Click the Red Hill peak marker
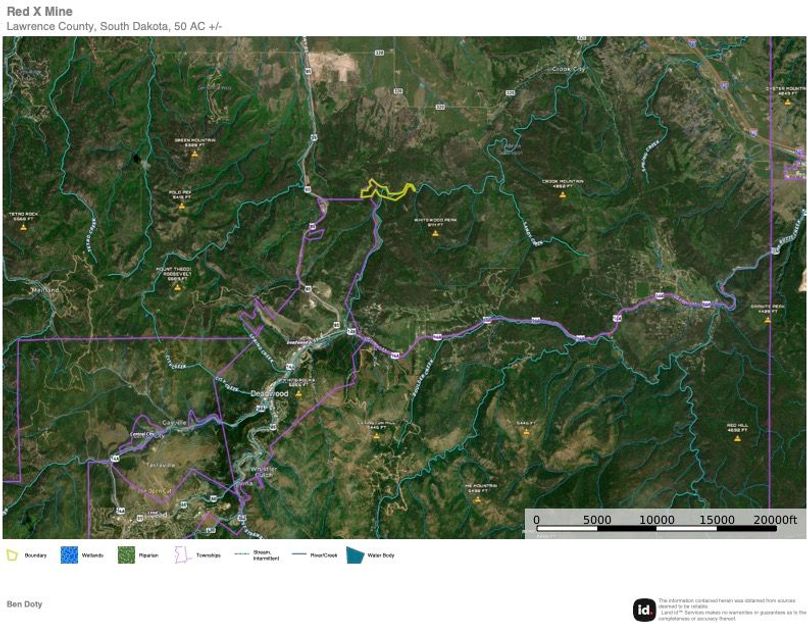The width and height of the screenshot is (808, 624). [x=737, y=439]
